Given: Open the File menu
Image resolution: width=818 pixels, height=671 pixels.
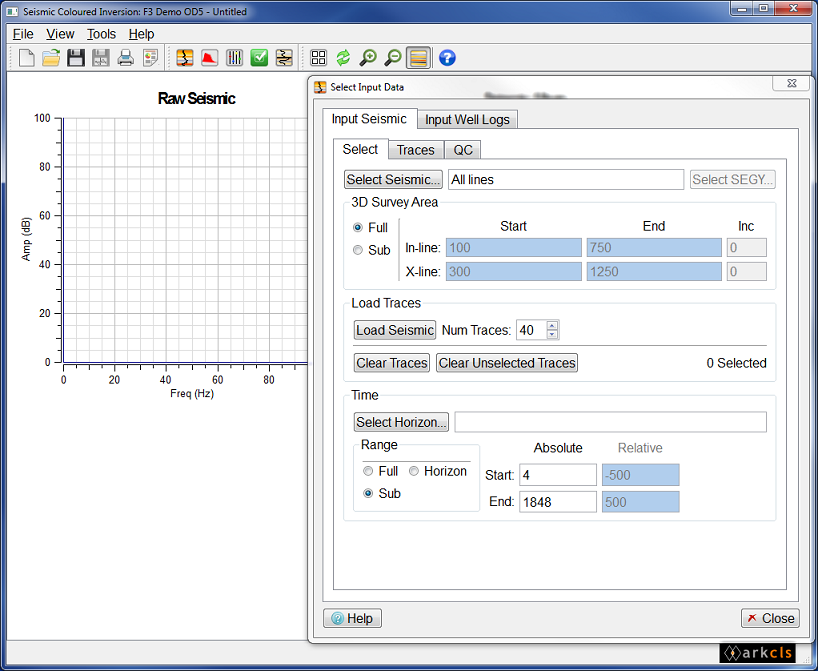Looking at the screenshot, I should click(x=23, y=34).
